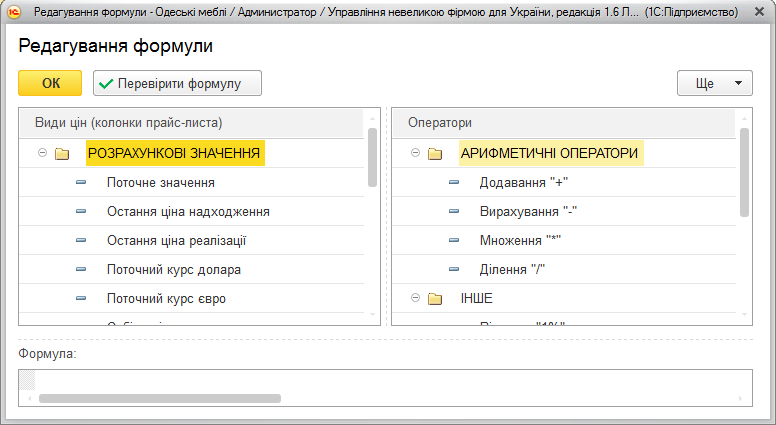
Task: Click Види цін column header
Action: [x=191, y=123]
